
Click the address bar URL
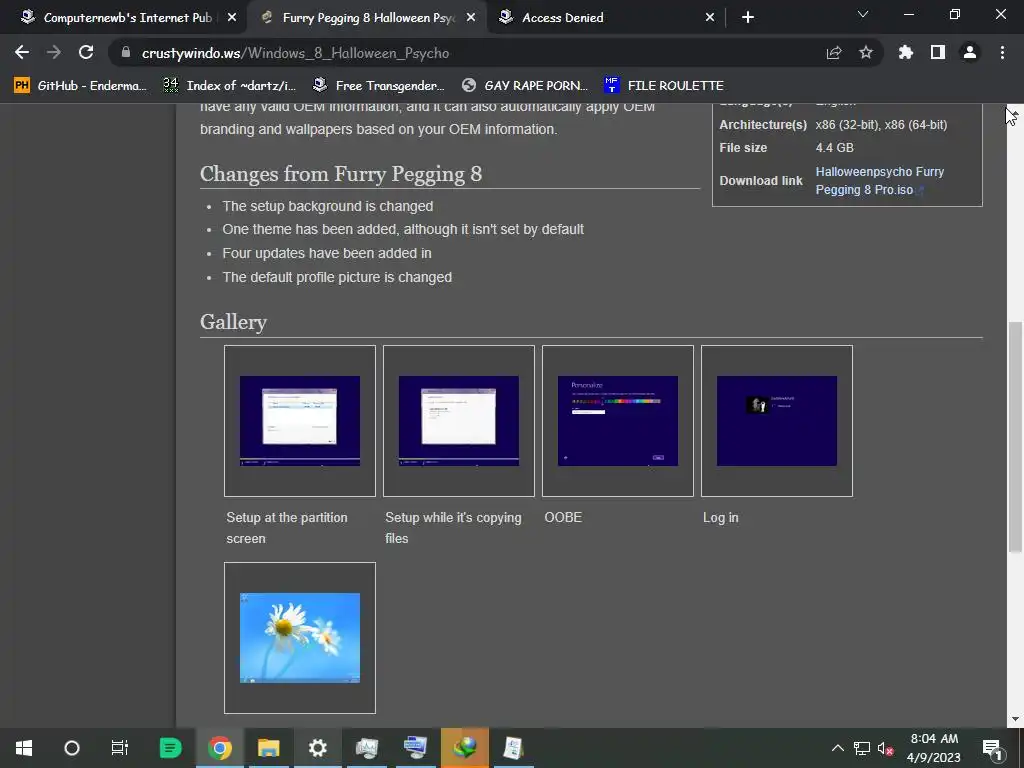tap(295, 53)
